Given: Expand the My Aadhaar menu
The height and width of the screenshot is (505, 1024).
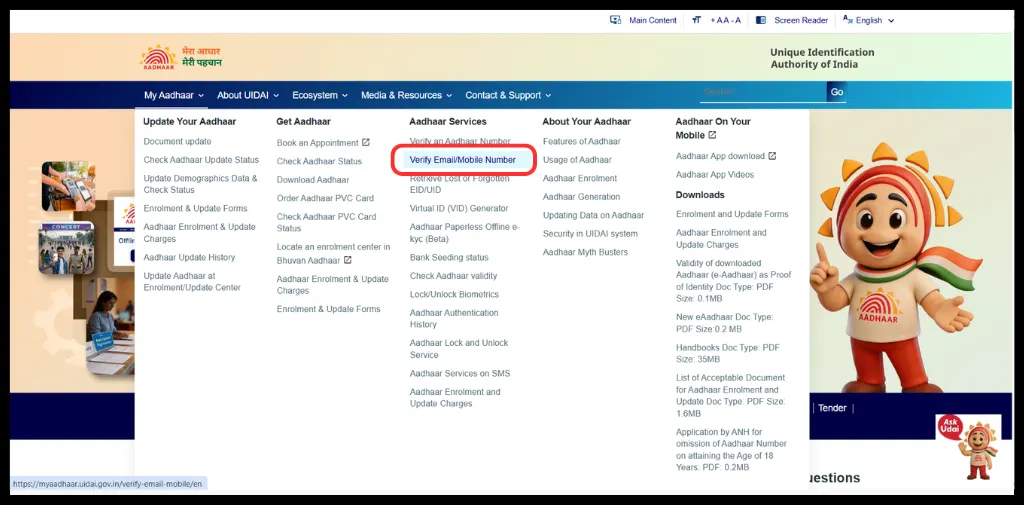Looking at the screenshot, I should [174, 95].
